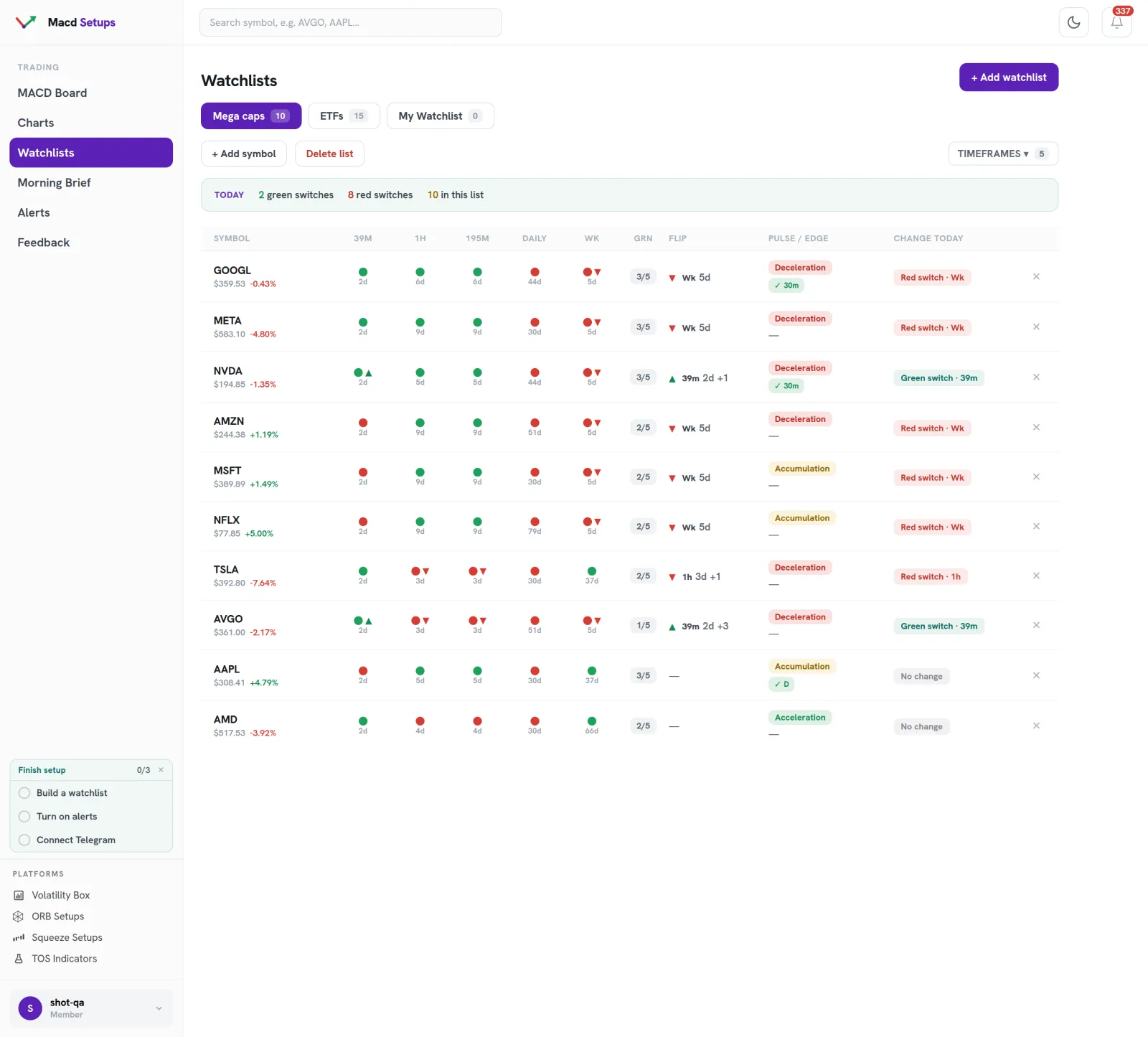This screenshot has width=1148, height=1037.
Task: Check the Connect Telegram step
Action: pyautogui.click(x=24, y=840)
